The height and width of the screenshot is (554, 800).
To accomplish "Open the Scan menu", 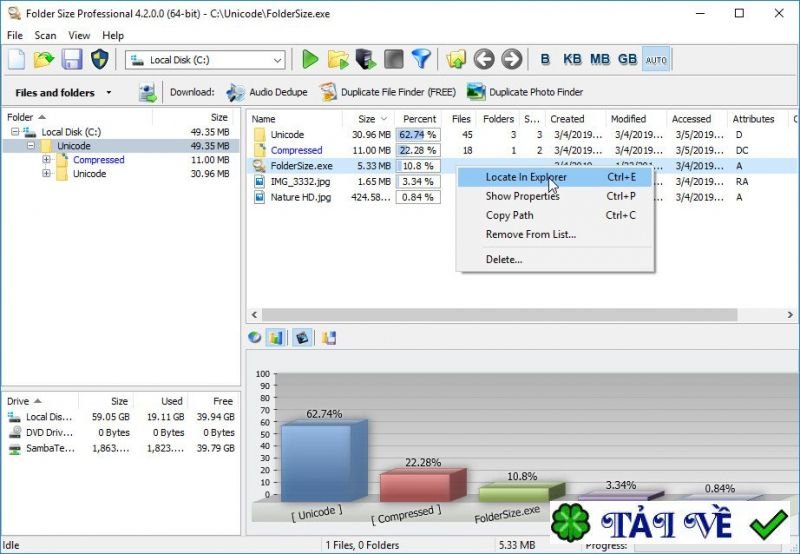I will [45, 35].
